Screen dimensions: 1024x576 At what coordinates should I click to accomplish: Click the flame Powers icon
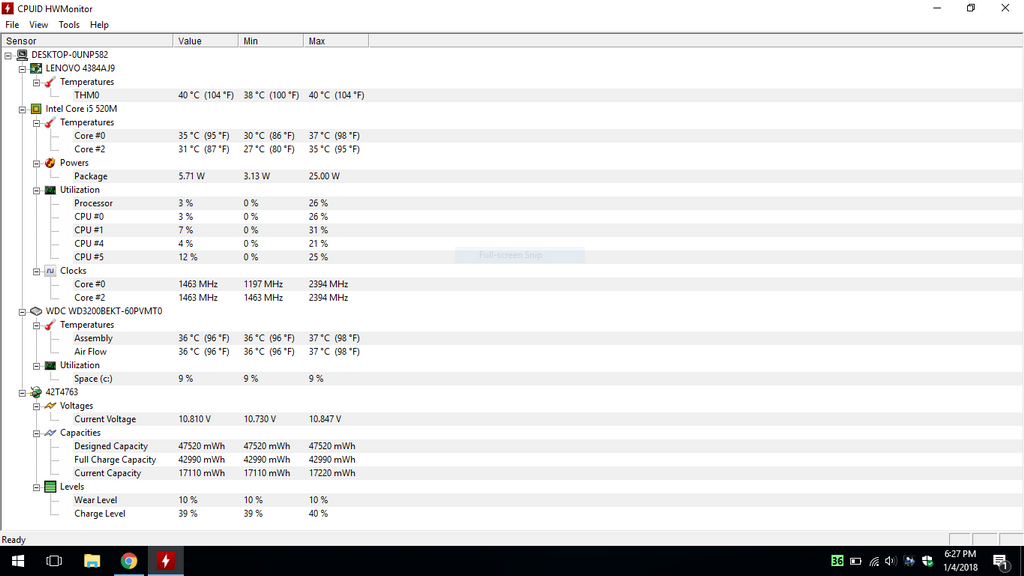click(x=50, y=163)
